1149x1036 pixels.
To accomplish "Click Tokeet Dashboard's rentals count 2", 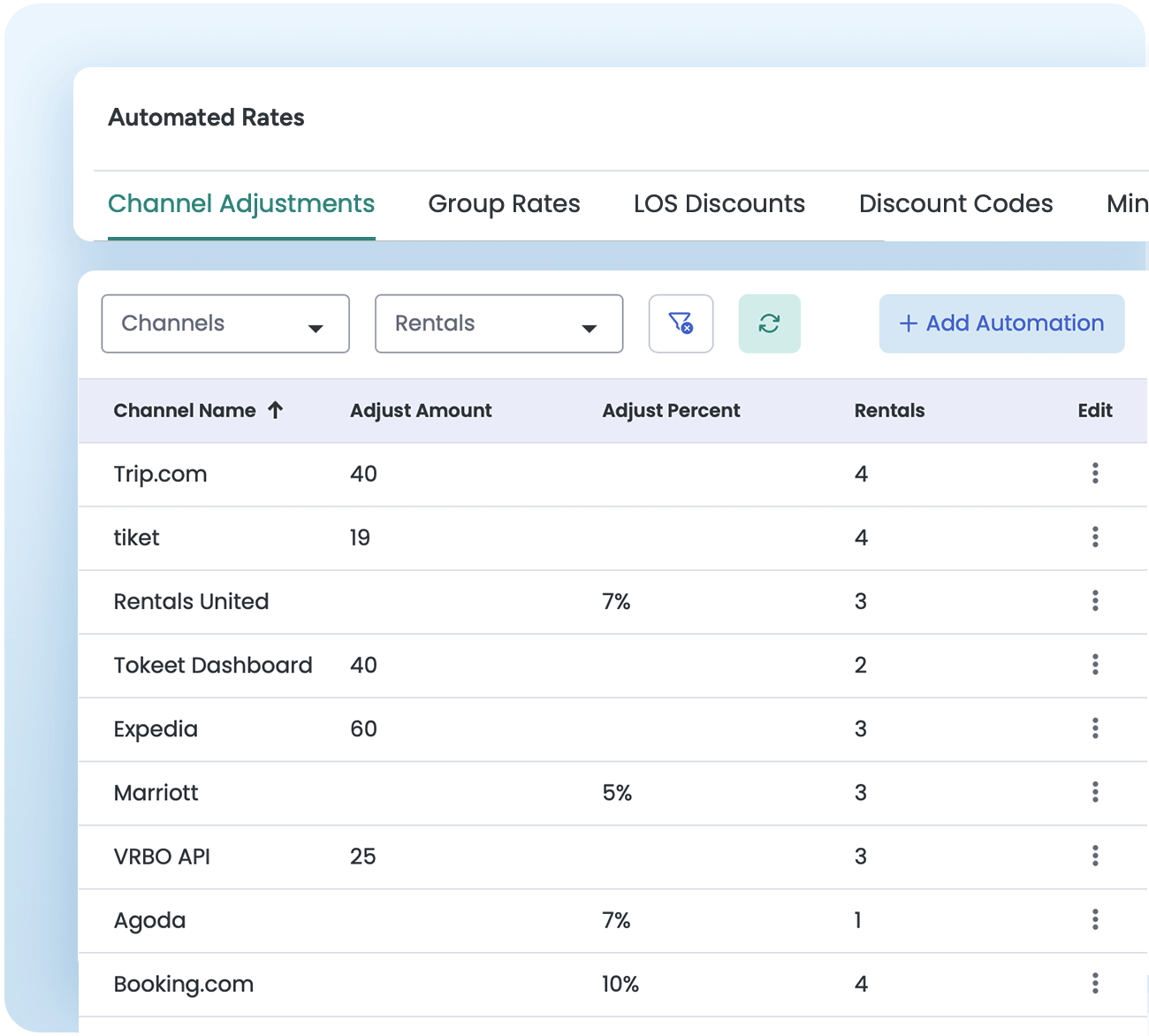I will pyautogui.click(x=860, y=665).
